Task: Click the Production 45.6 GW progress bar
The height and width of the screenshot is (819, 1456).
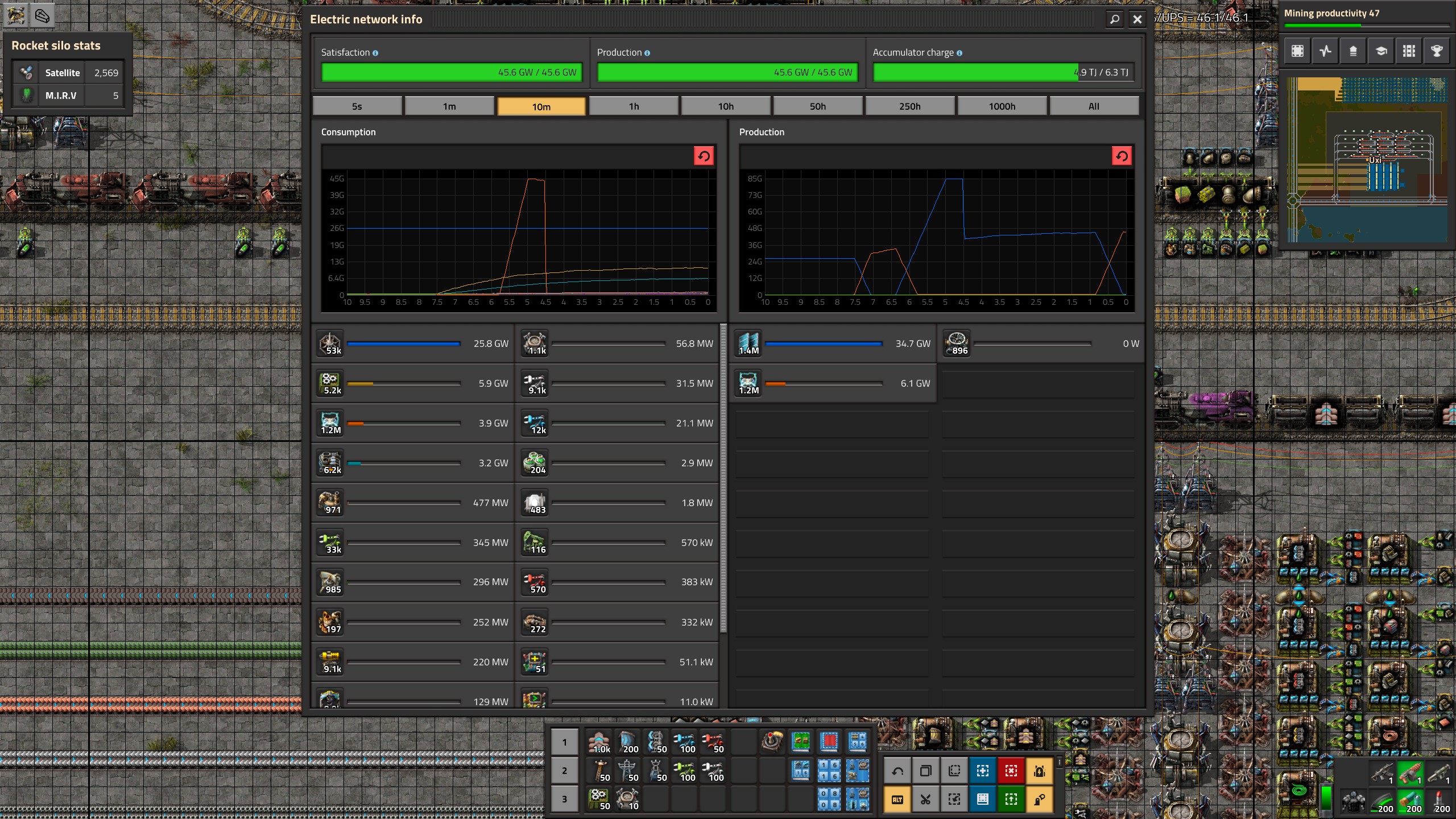Action: tap(727, 72)
